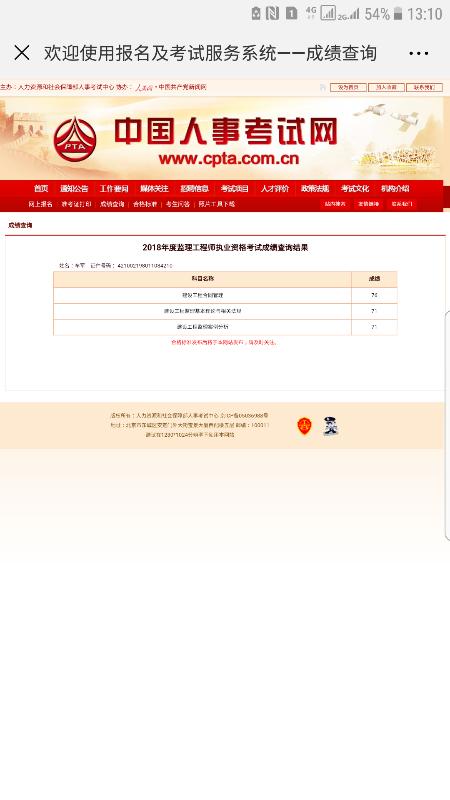Click the 网上报名 sub-navigation link
Image resolution: width=450 pixels, height=800 pixels.
click(x=40, y=204)
